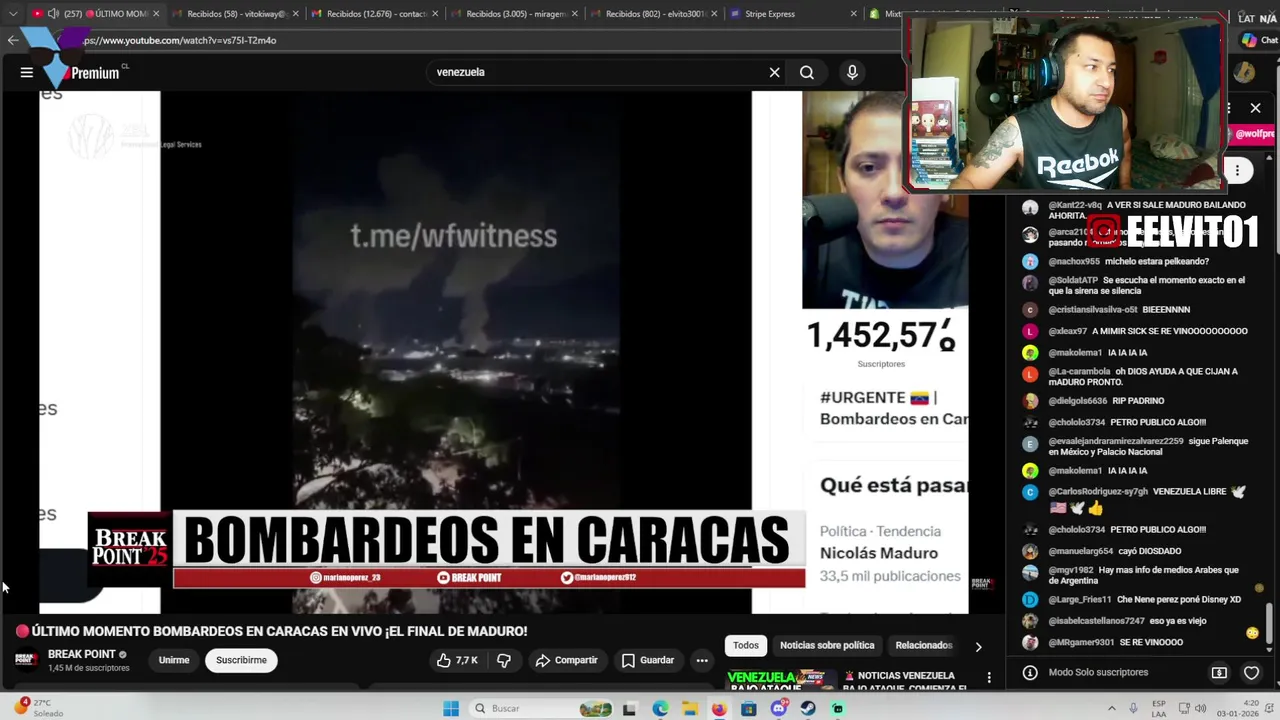Subscribe using the Suscribirme button
The image size is (1280, 720).
point(241,660)
